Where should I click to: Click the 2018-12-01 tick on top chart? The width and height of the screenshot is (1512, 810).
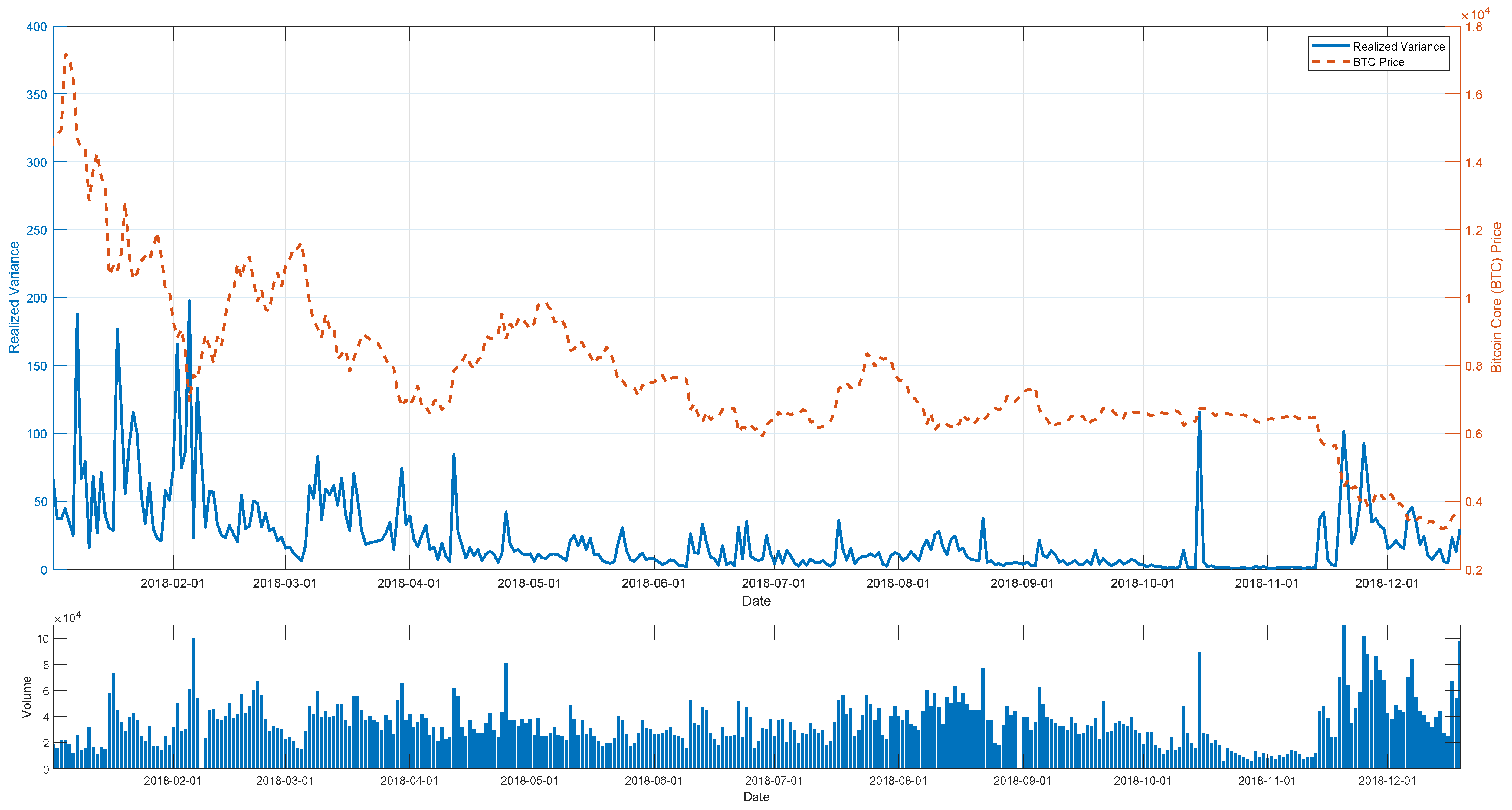(x=1386, y=583)
